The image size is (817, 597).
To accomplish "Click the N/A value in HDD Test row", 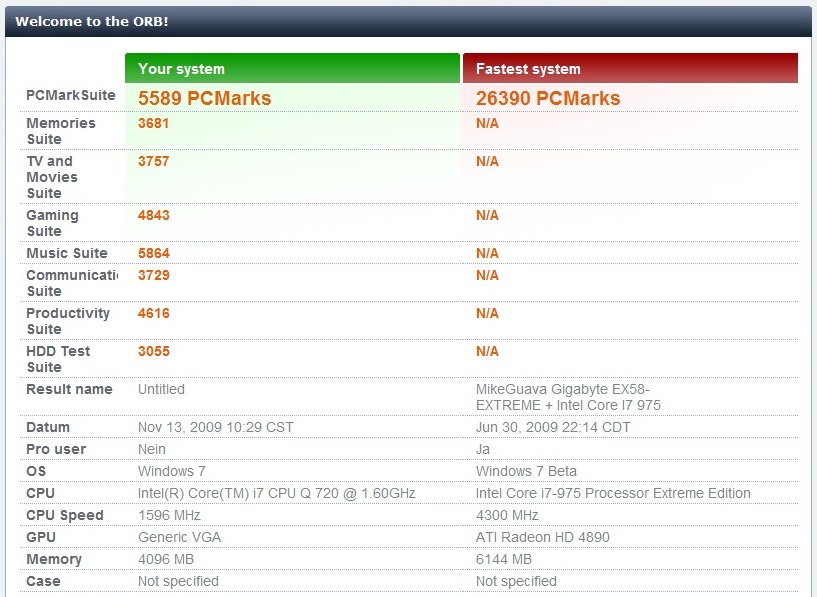I will (487, 351).
